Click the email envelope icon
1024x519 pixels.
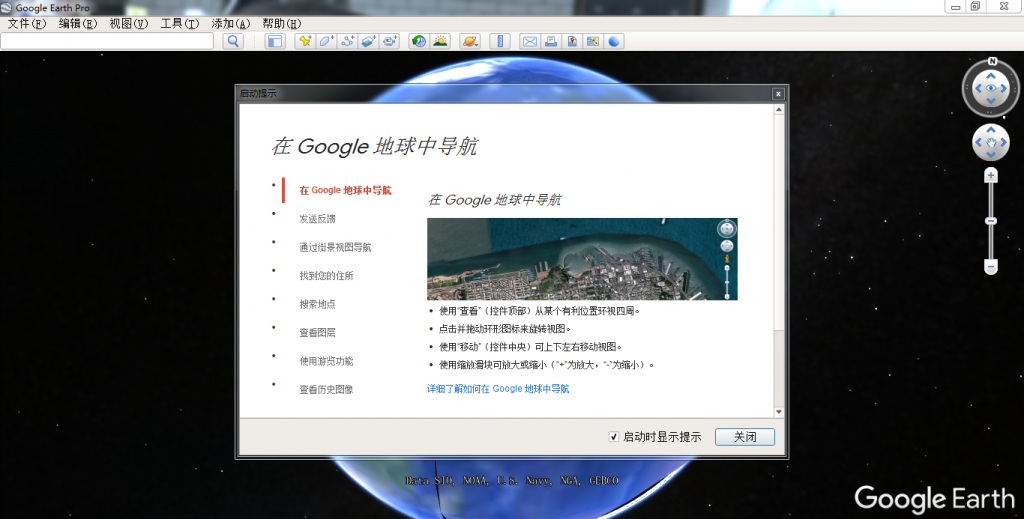pyautogui.click(x=529, y=41)
